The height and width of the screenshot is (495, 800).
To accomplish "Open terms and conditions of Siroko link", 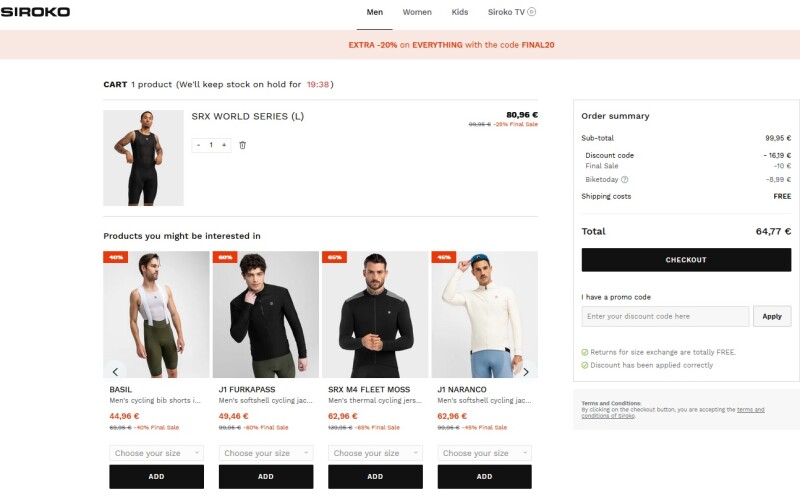I will [x=751, y=412].
